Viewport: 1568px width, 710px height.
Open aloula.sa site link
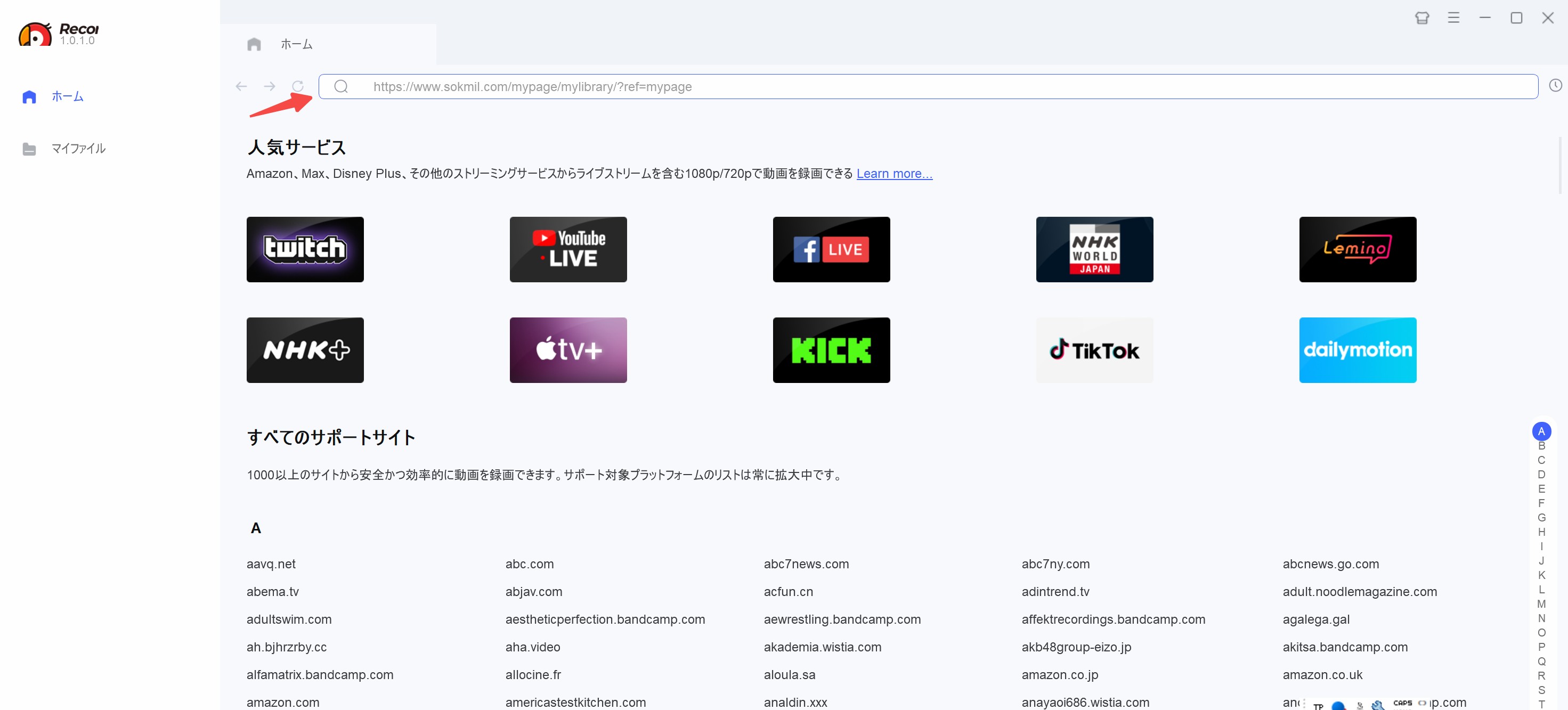(x=790, y=675)
